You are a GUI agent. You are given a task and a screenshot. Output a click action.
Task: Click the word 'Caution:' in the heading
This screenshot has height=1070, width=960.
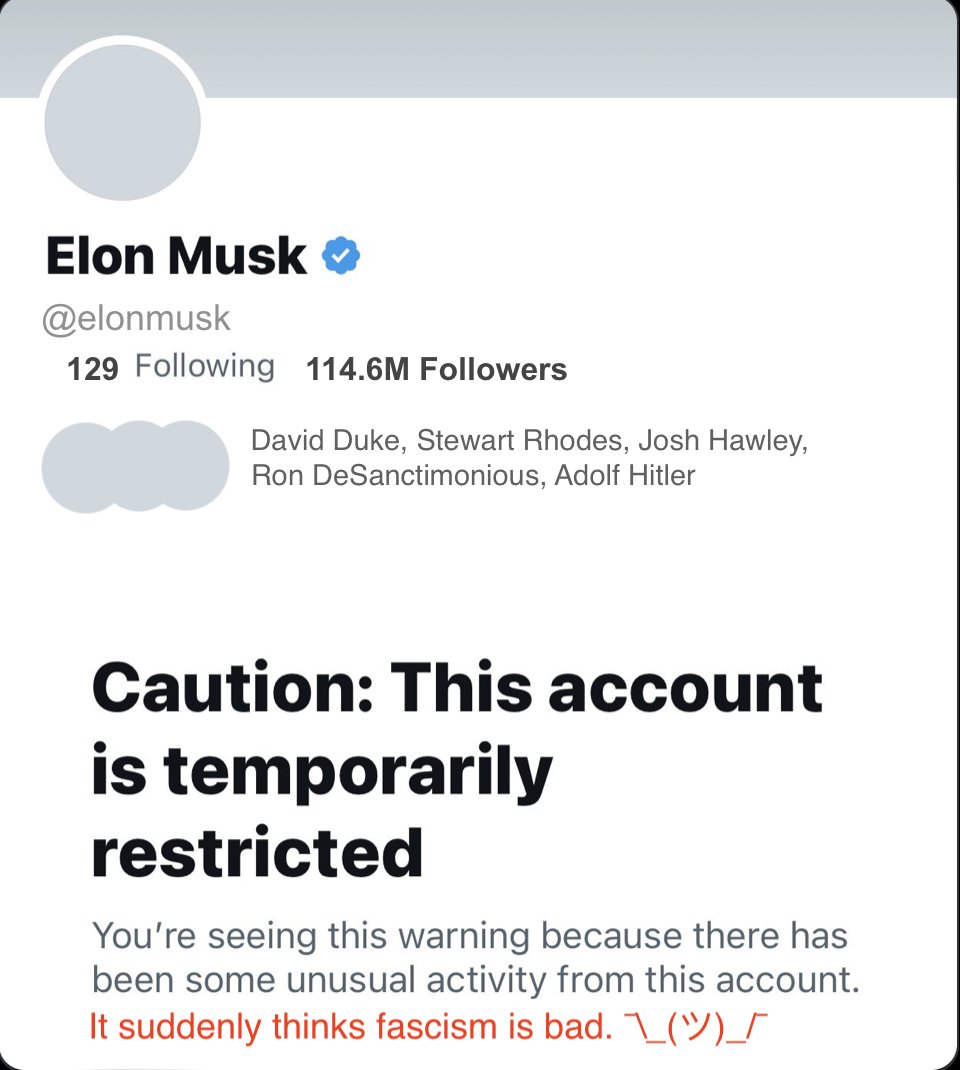(x=232, y=688)
